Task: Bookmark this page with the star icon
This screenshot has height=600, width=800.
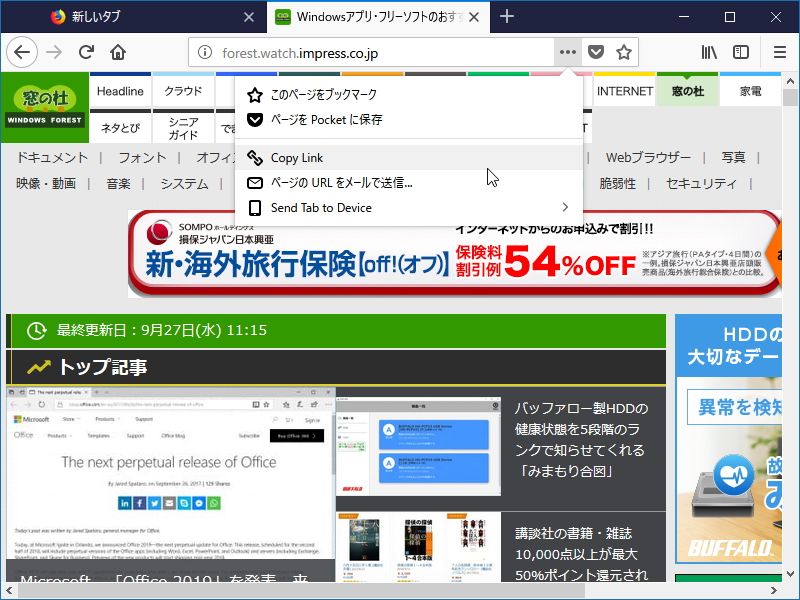Action: 622,52
